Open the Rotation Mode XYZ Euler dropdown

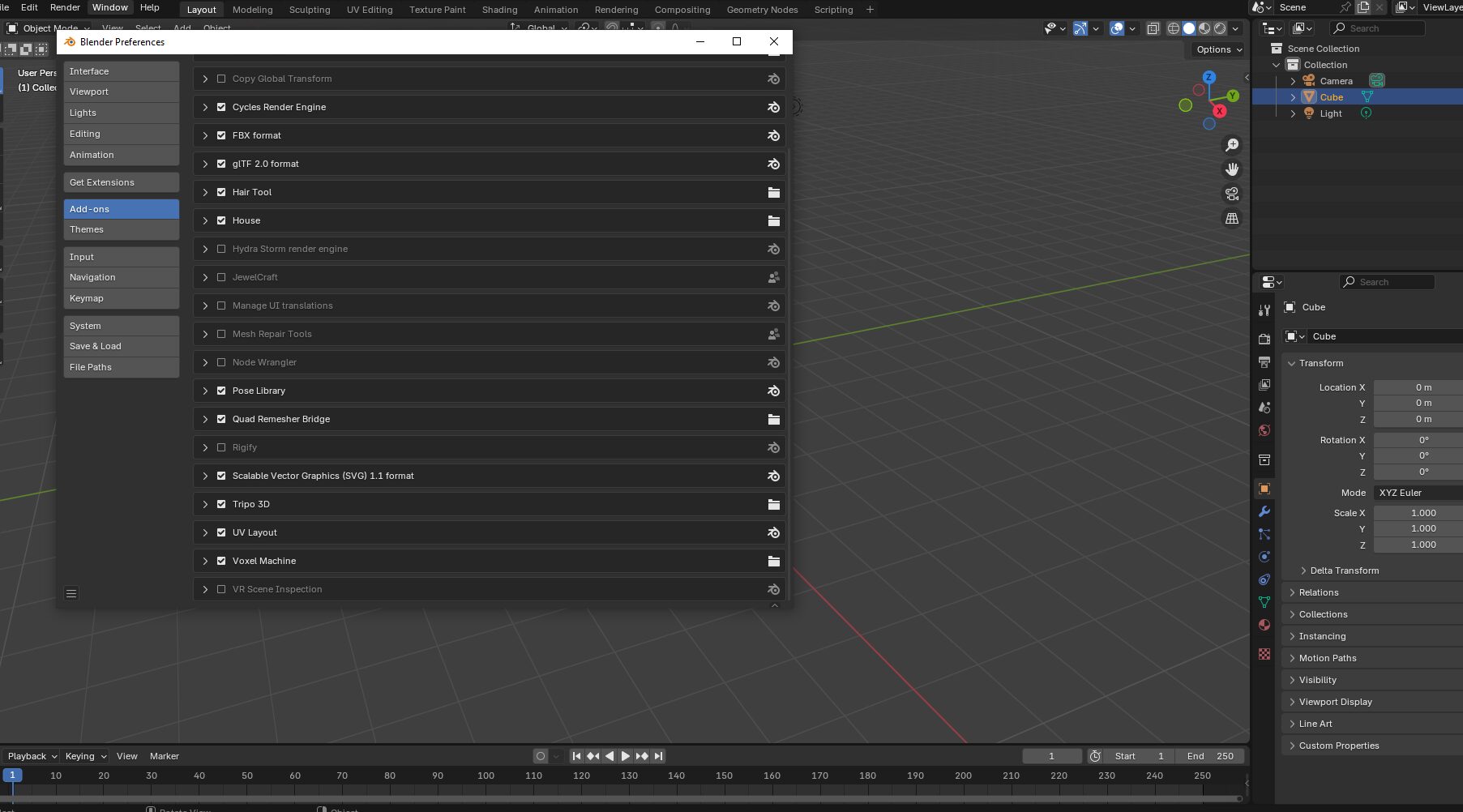pos(1418,493)
